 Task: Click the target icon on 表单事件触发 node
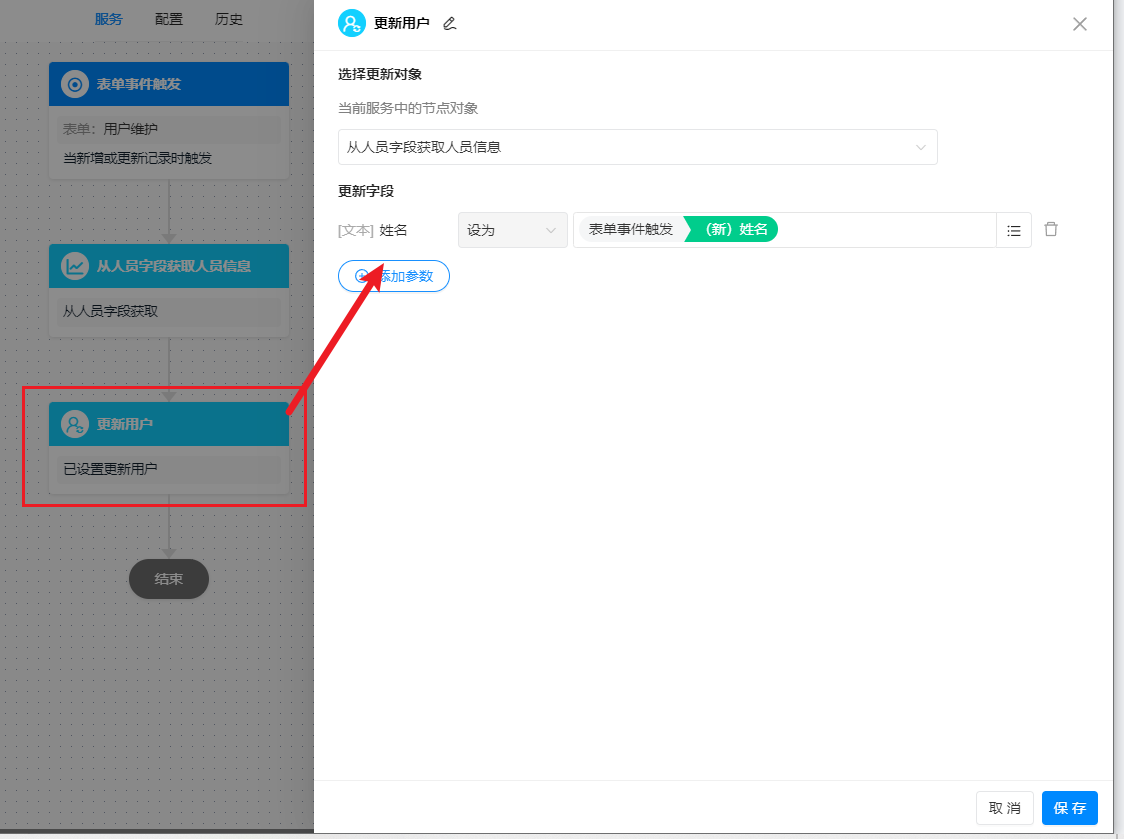(x=73, y=84)
